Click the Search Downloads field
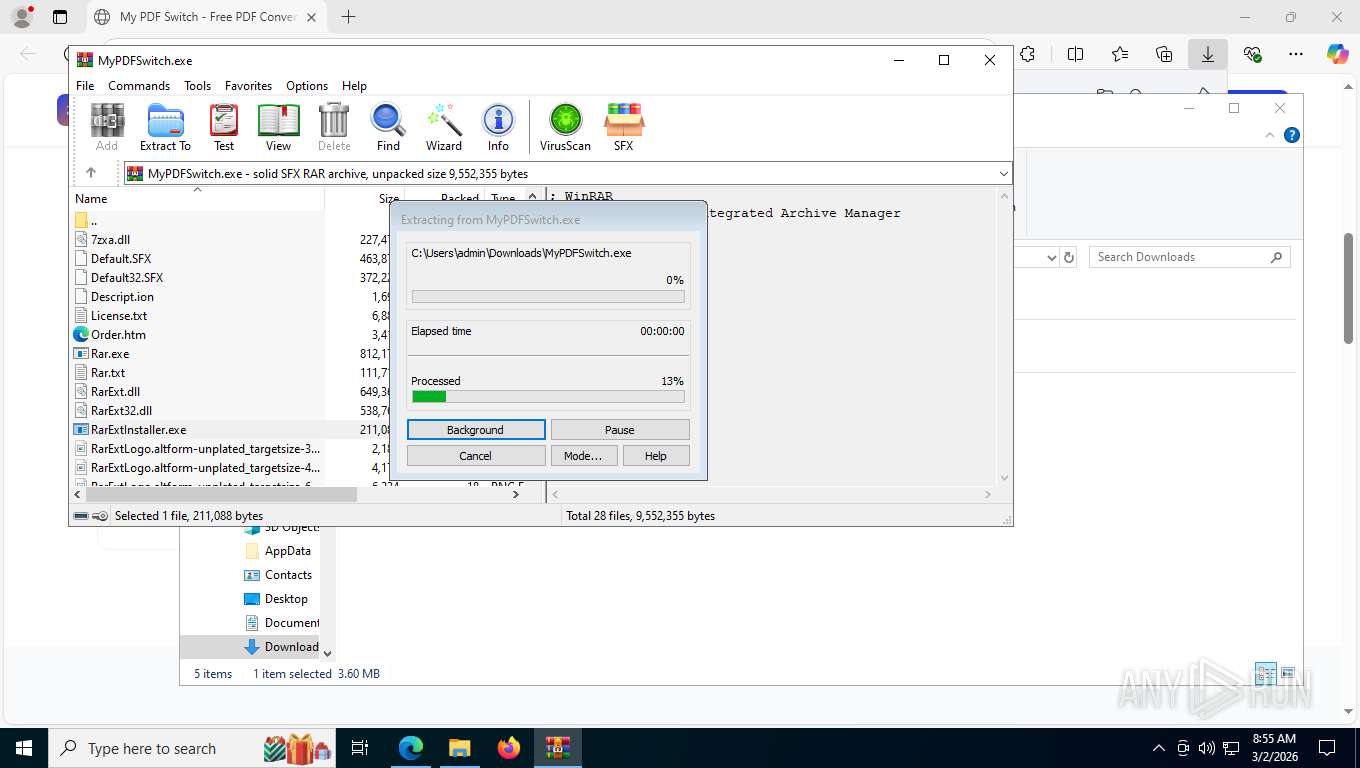This screenshot has height=768, width=1360. (x=1189, y=257)
